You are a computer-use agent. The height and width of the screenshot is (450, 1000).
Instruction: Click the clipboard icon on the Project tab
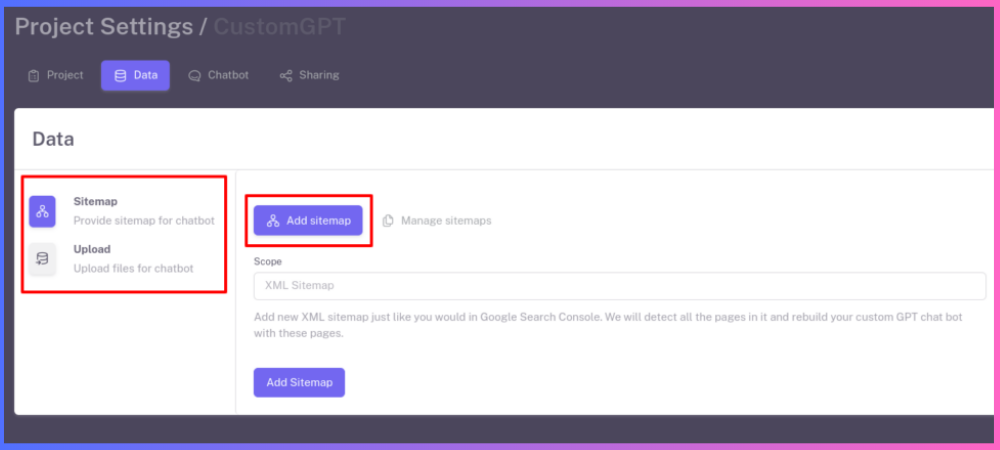[x=34, y=76]
